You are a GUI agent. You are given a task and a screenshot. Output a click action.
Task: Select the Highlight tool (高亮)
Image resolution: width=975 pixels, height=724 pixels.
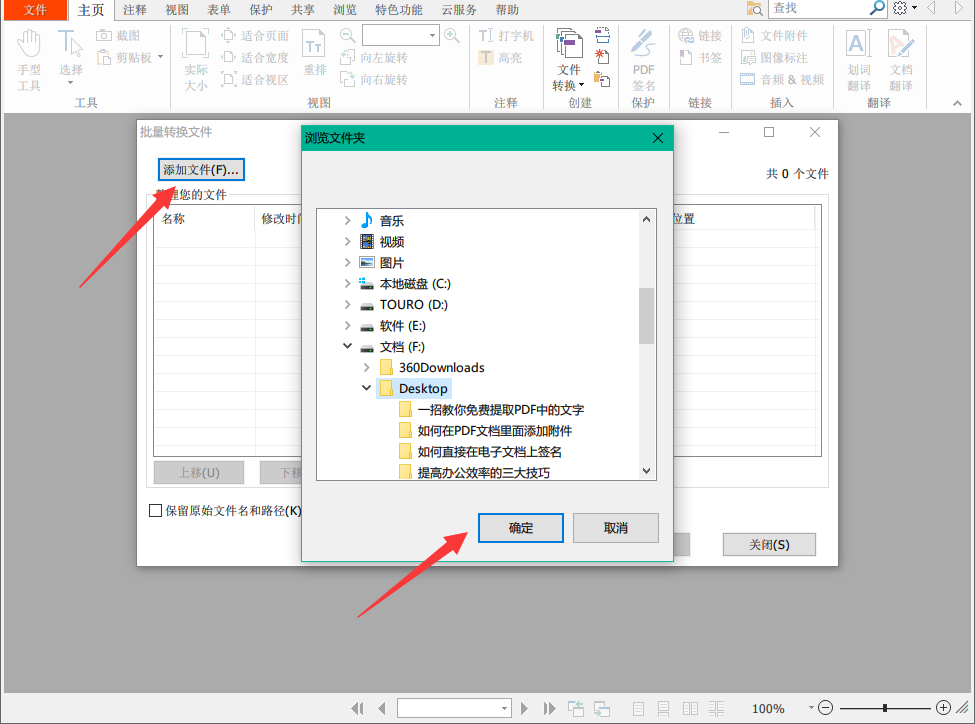pyautogui.click(x=504, y=57)
